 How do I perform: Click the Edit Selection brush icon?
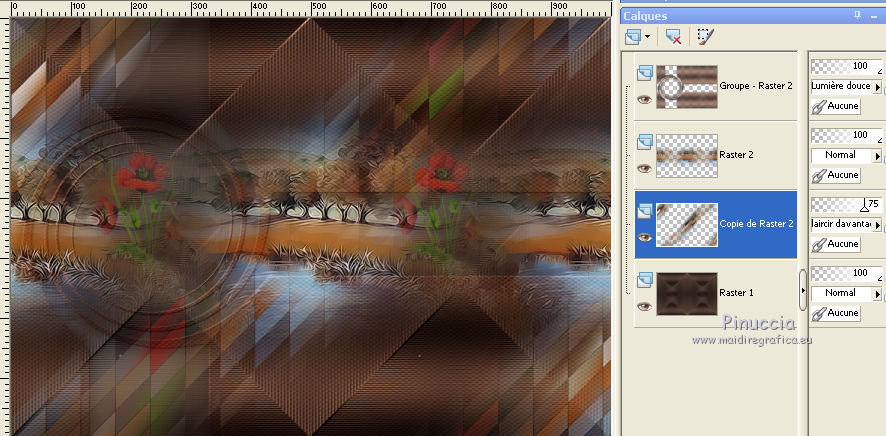(705, 37)
